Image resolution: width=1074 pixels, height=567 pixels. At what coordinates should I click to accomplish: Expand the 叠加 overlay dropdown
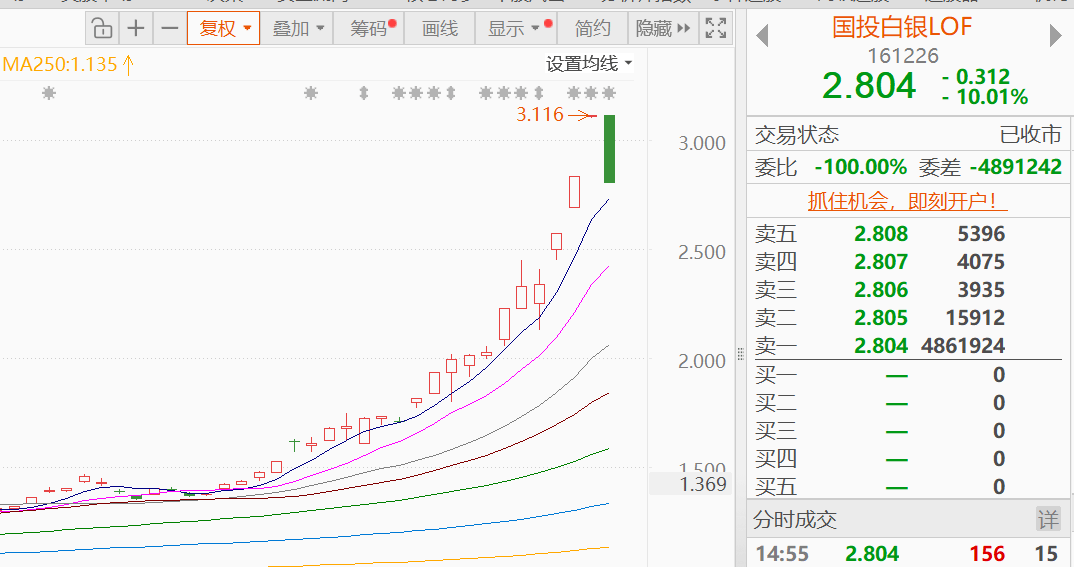[298, 28]
